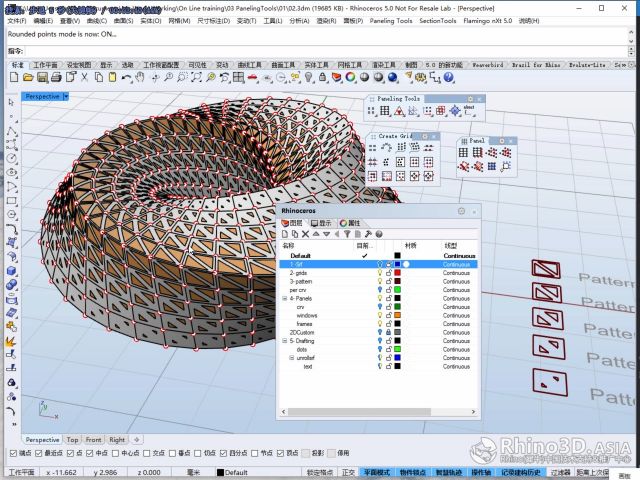The image size is (640, 480).
Task: Open the Rhinoceros panel gear options
Action: coord(461,211)
